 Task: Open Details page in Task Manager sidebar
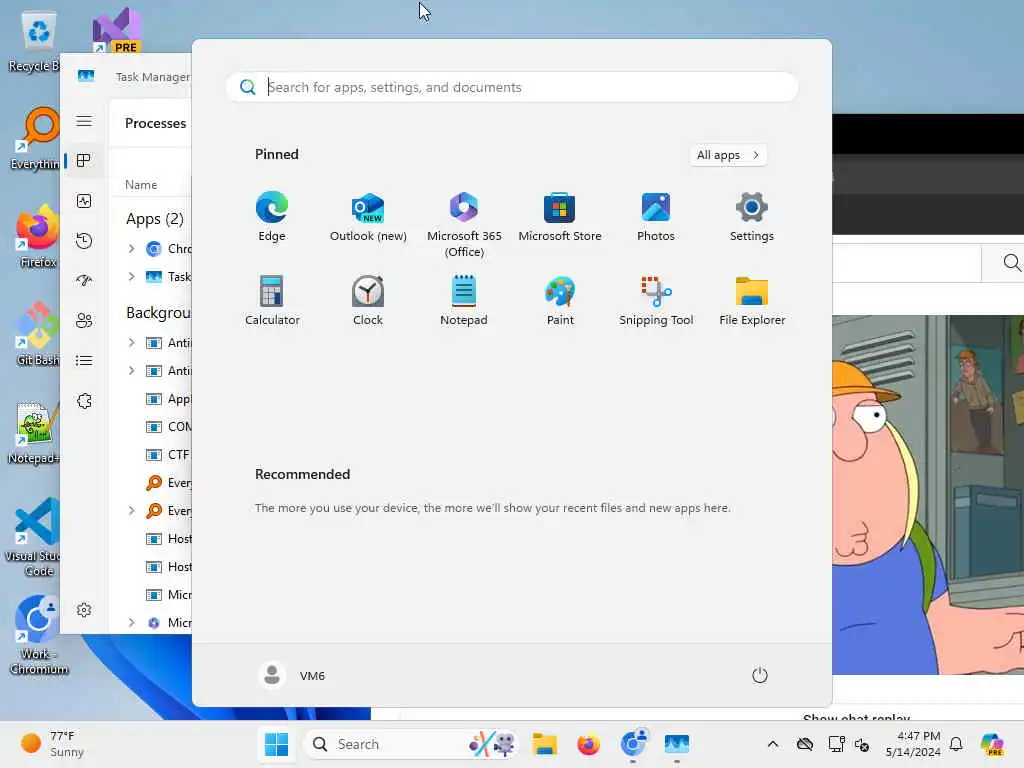[x=84, y=360]
